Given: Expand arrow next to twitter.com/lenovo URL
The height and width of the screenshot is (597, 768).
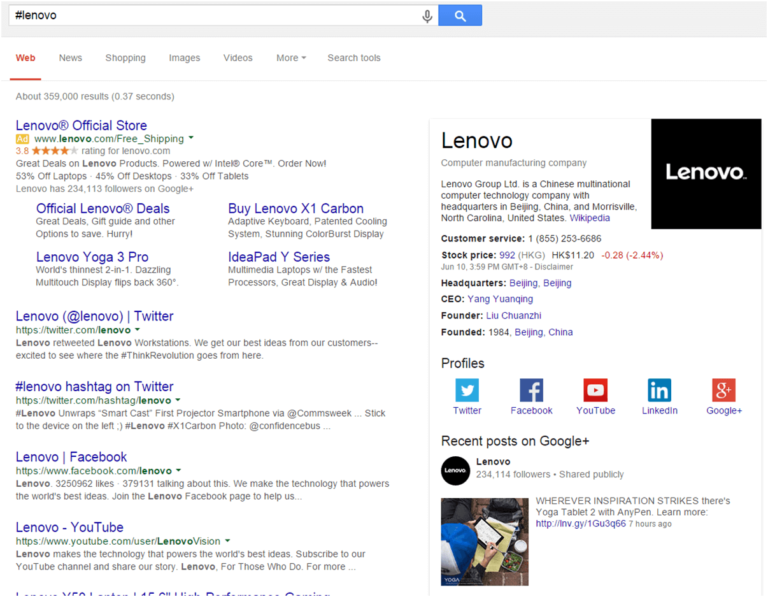Looking at the screenshot, I should click(138, 330).
